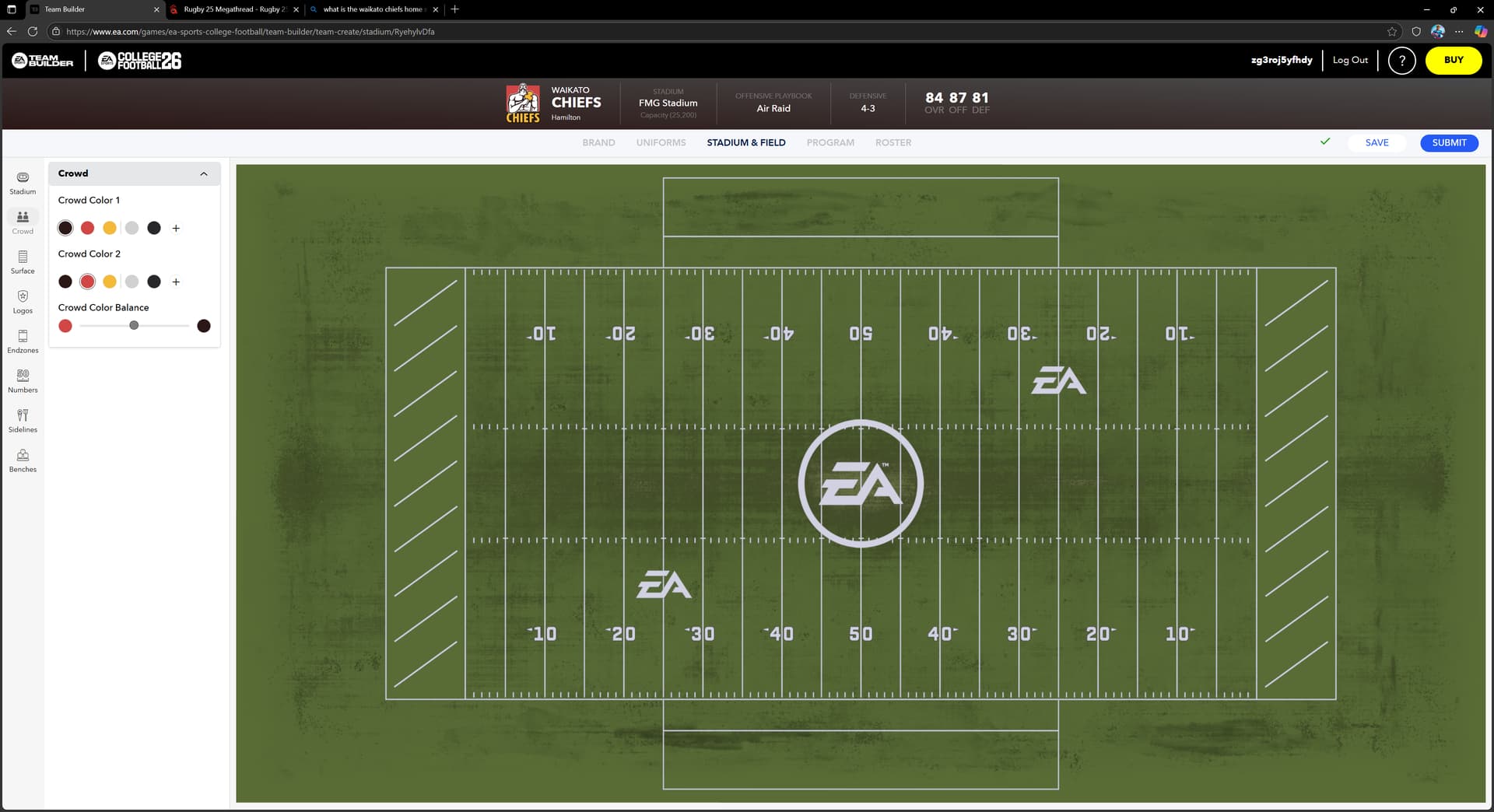Pick black swatch for Crowd Color 1

154,228
